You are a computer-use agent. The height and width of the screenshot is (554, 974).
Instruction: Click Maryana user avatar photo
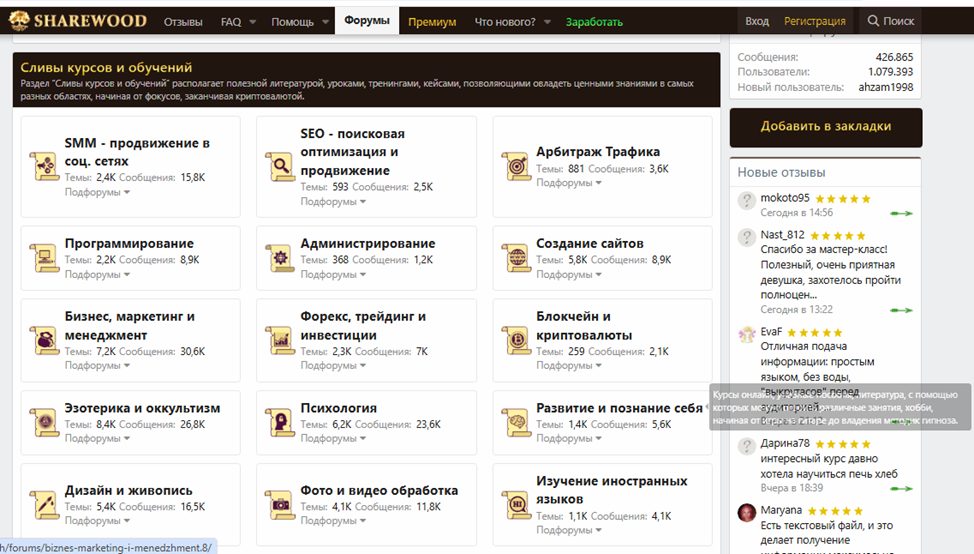pos(746,512)
